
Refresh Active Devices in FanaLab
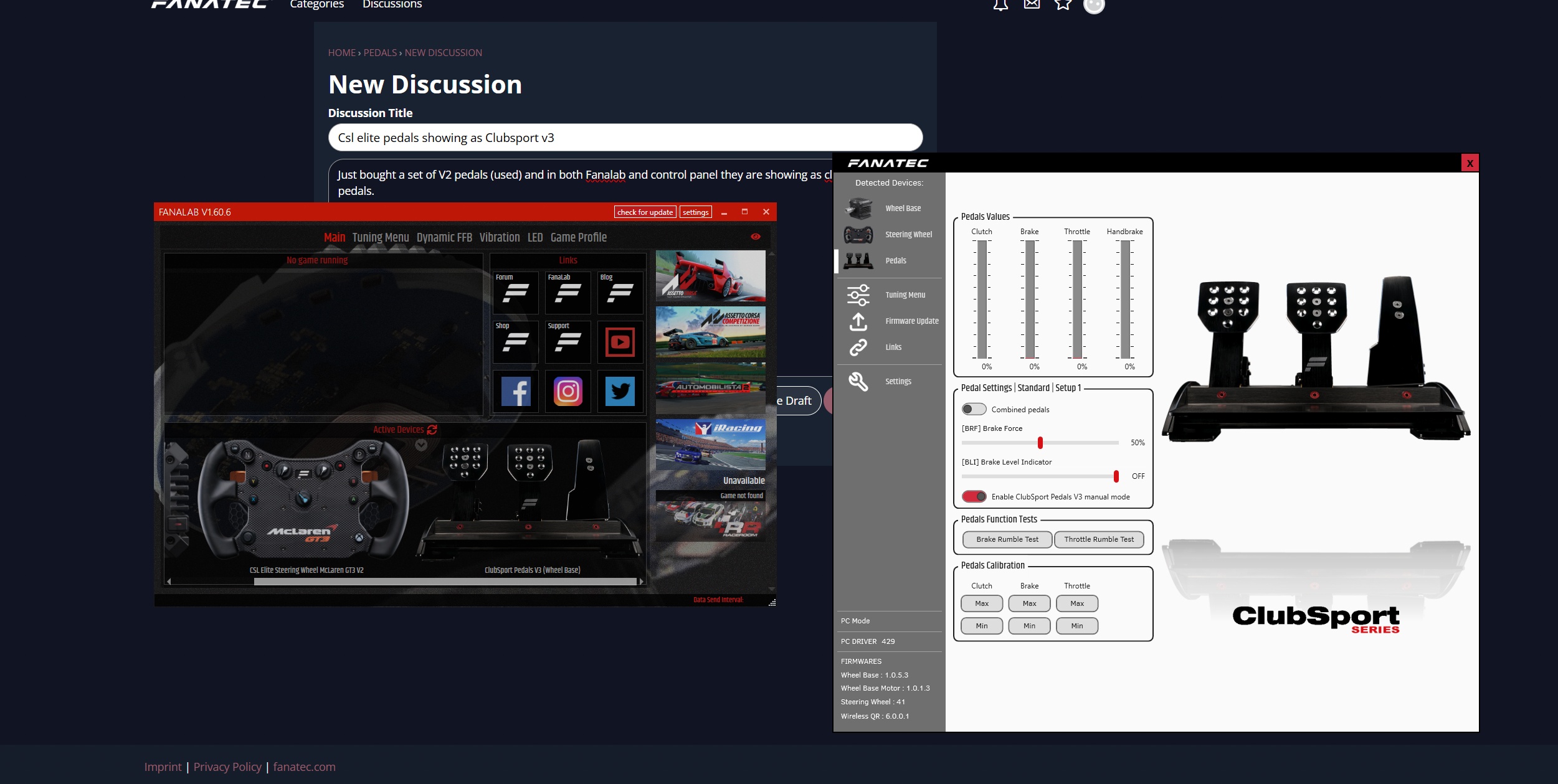pos(432,430)
